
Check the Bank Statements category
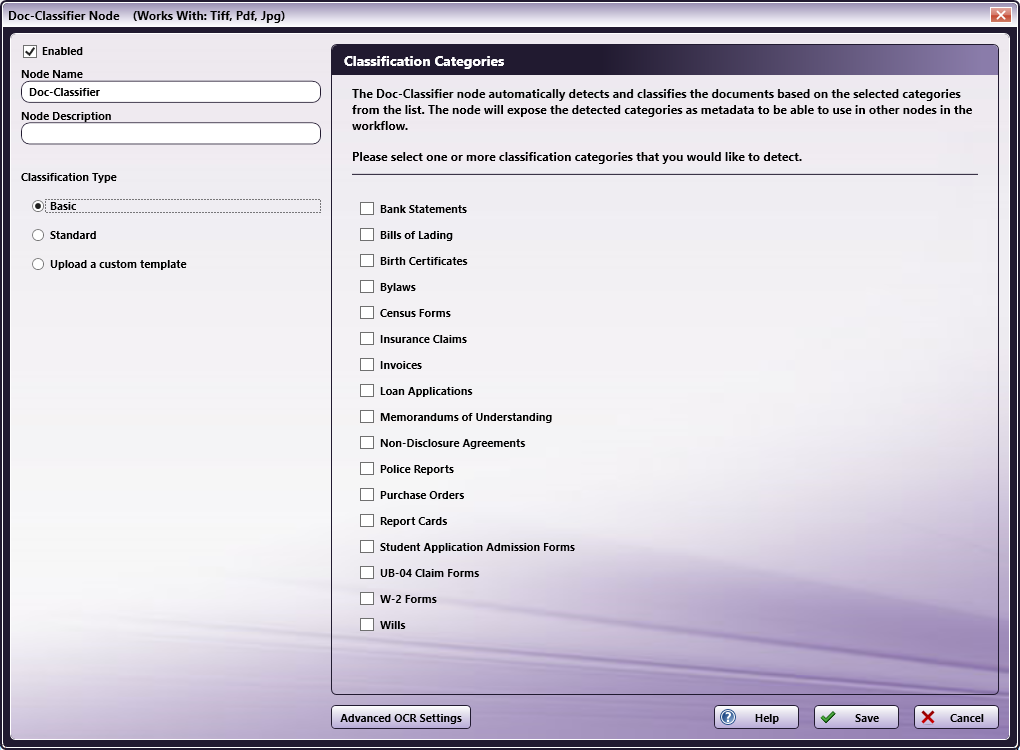pyautogui.click(x=367, y=209)
